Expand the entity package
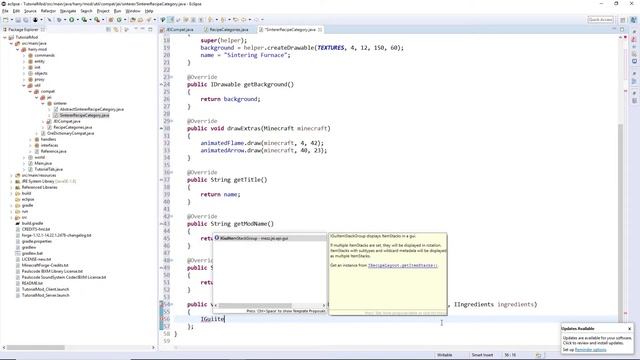640x360 pixels. [24, 61]
